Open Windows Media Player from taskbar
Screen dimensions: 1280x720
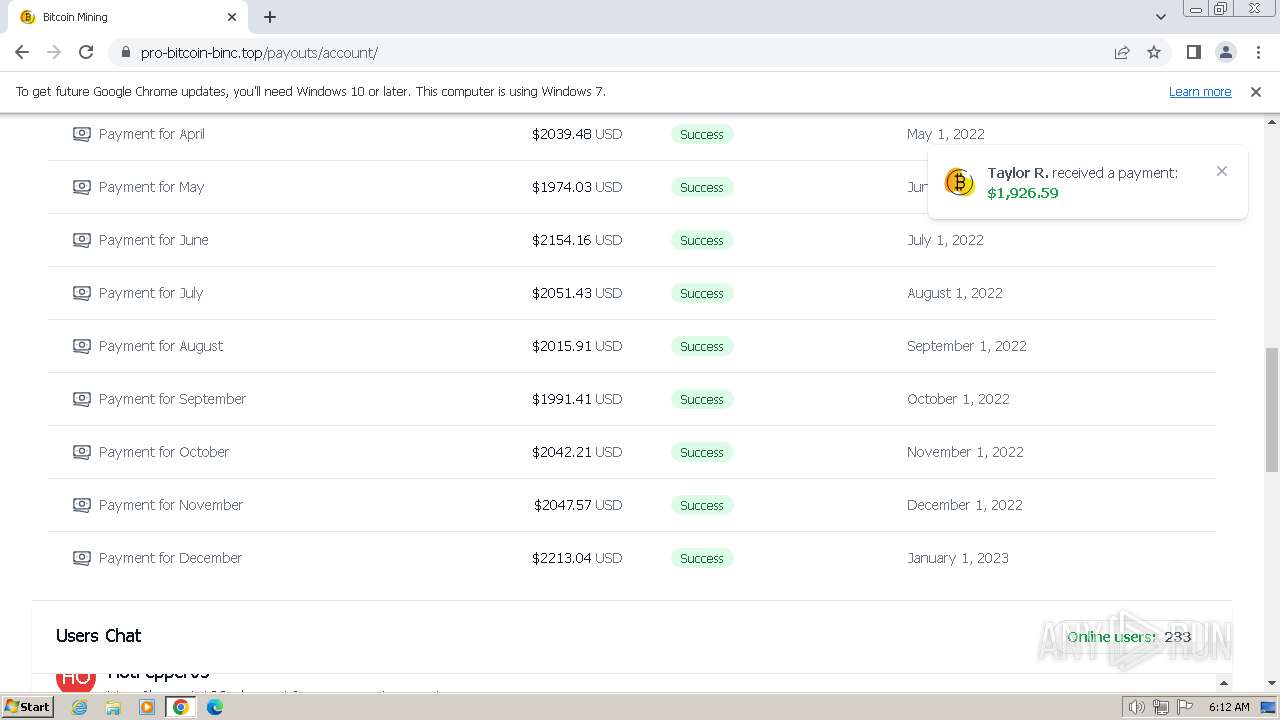tap(147, 707)
